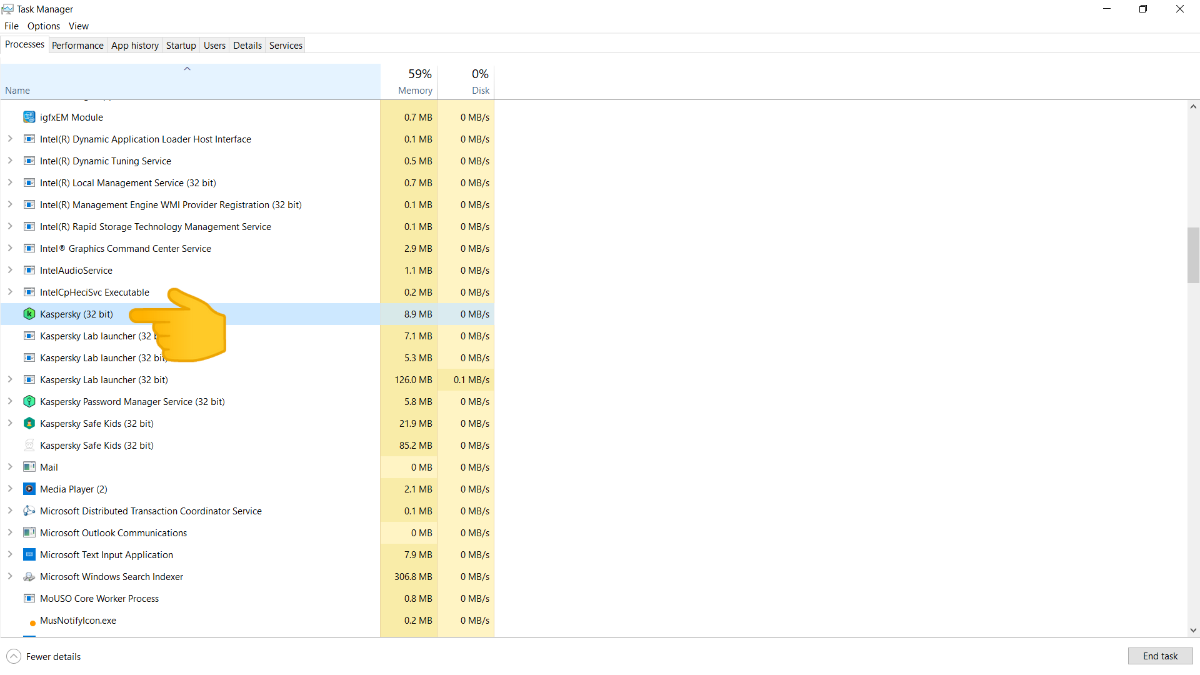Click the Microsoft Windows Search Indexer icon
The image size is (1200, 675).
[x=29, y=577]
